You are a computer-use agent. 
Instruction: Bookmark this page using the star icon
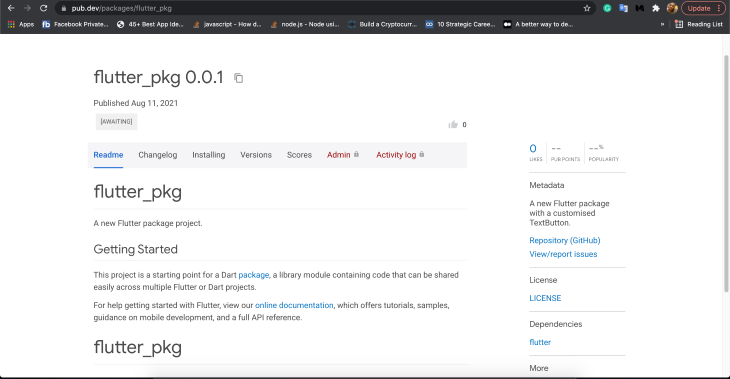pyautogui.click(x=587, y=8)
